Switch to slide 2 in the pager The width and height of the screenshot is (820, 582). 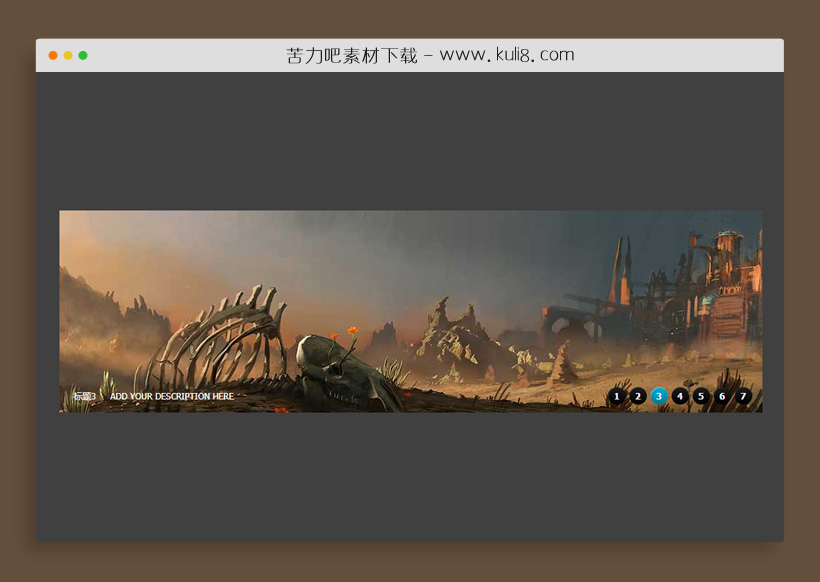pyautogui.click(x=638, y=397)
